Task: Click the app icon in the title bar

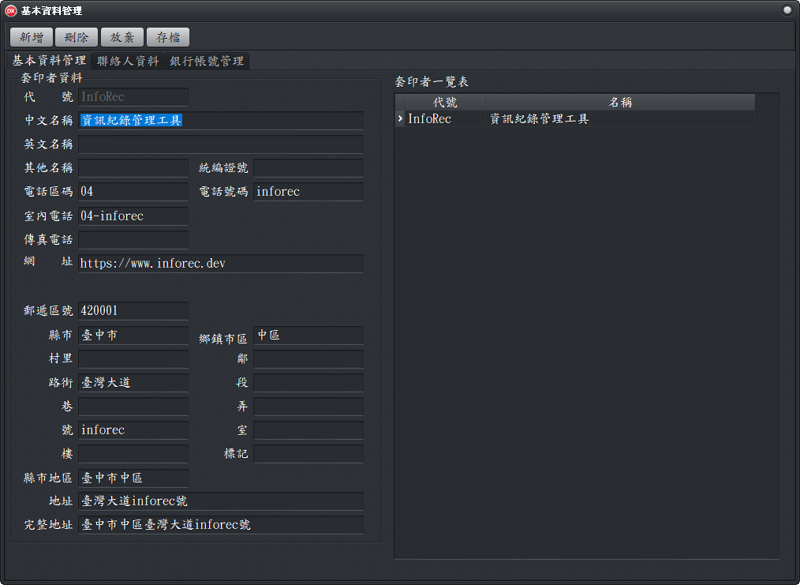Action: [11, 9]
